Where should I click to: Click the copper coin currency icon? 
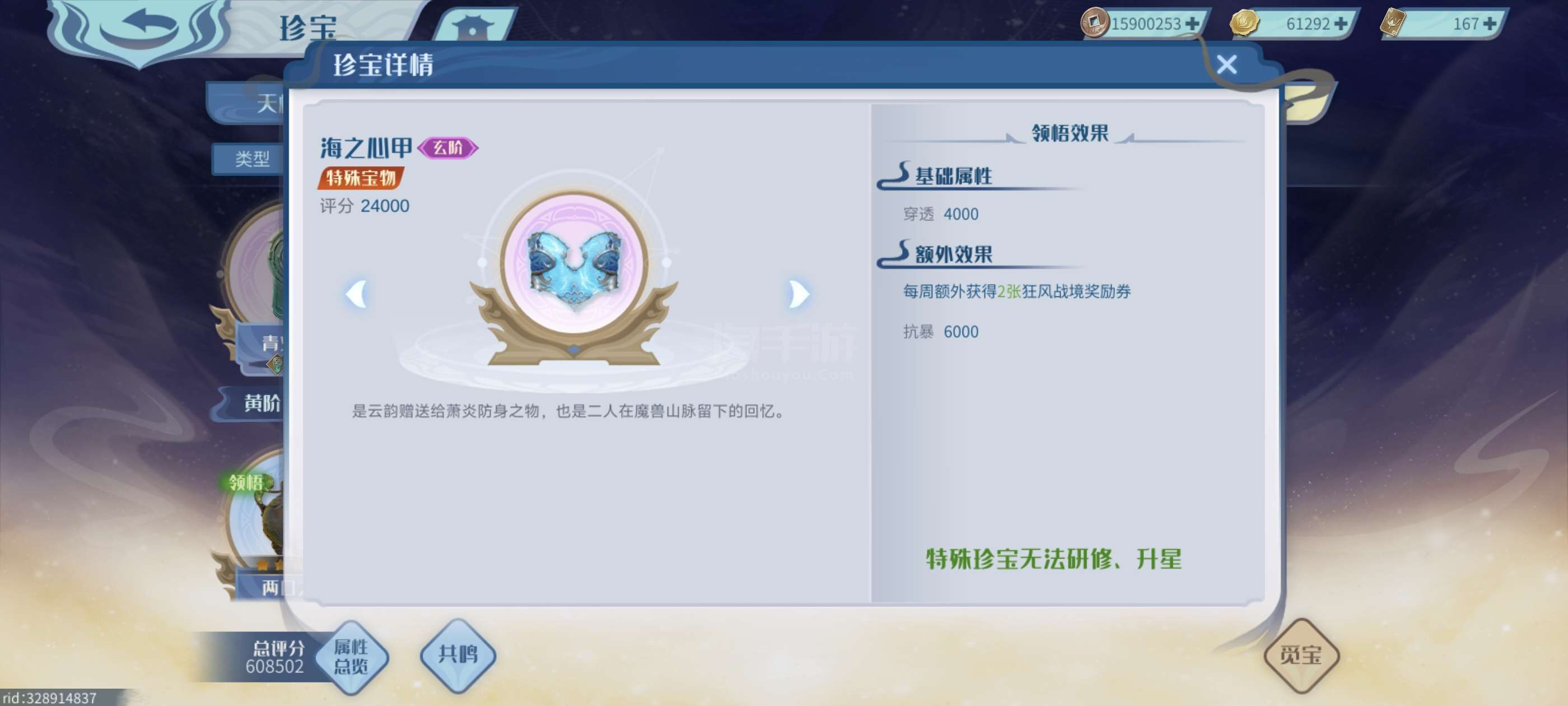click(x=1094, y=22)
